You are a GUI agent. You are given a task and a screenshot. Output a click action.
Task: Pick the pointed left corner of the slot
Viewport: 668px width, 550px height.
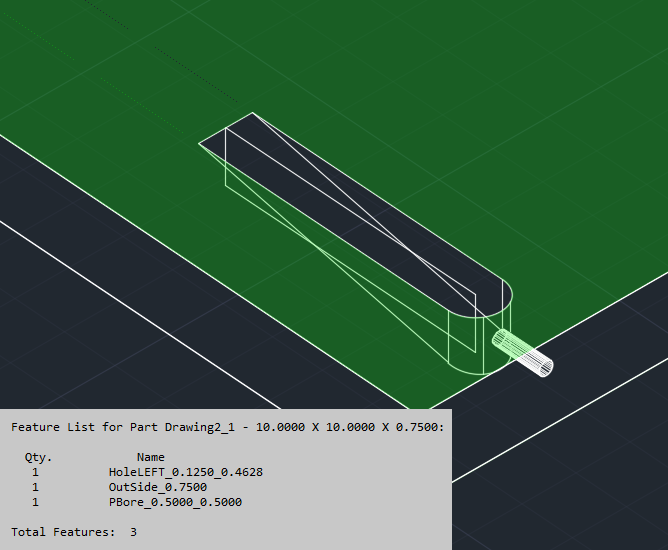pos(201,144)
